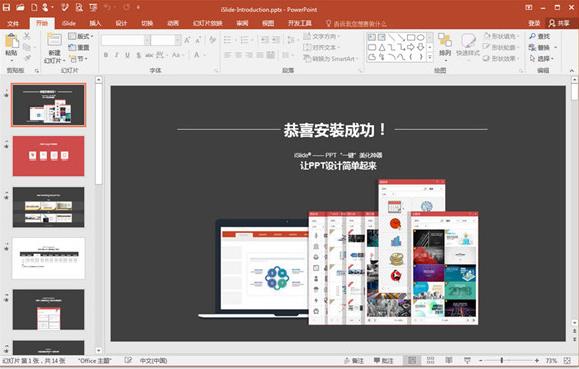Click the zoom in plus button
Viewport: 579px width, 369px height.
pyautogui.click(x=536, y=360)
